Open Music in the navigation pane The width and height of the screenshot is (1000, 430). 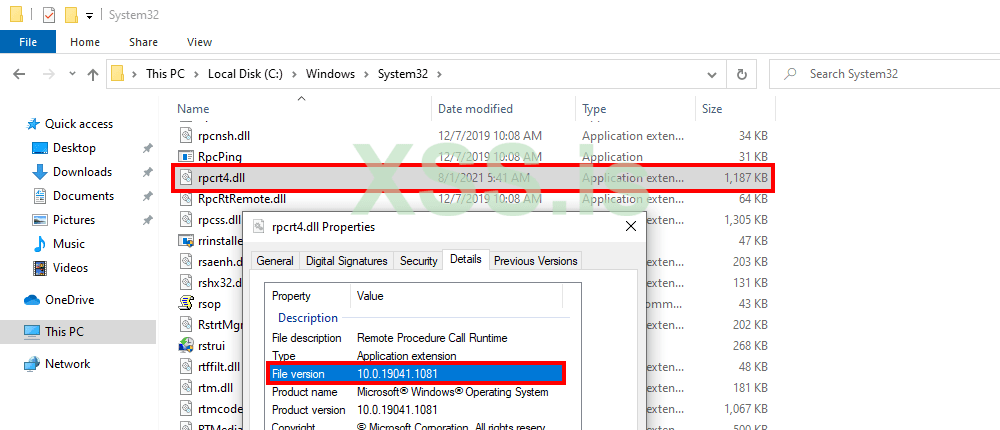pyautogui.click(x=68, y=244)
